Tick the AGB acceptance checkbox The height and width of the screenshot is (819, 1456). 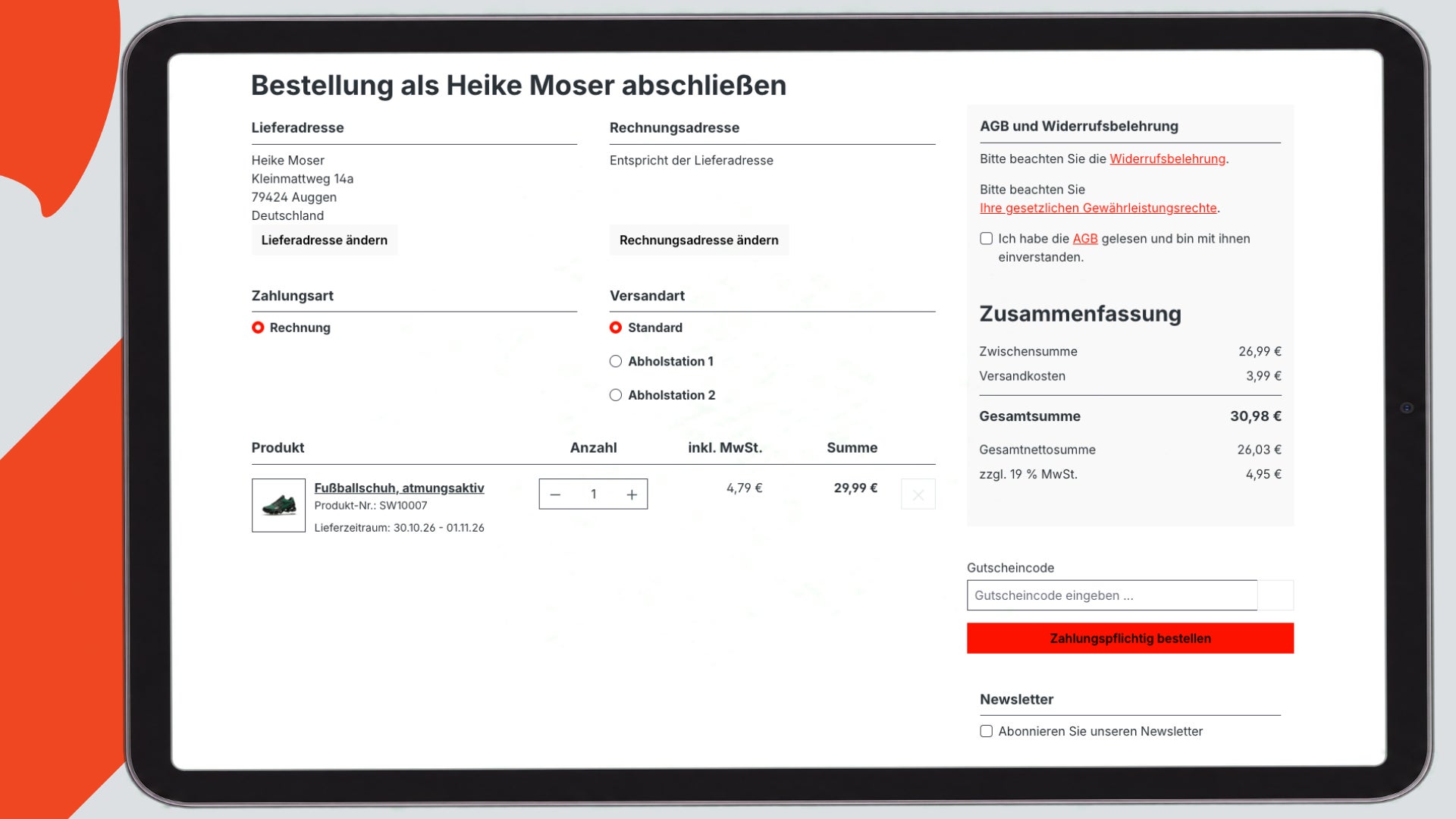[986, 238]
